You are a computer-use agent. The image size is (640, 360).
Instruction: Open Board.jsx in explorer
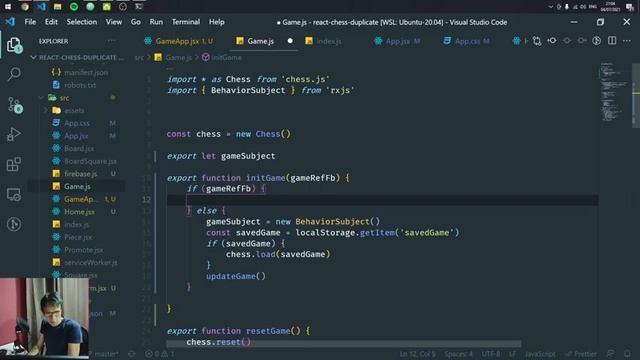[79, 149]
